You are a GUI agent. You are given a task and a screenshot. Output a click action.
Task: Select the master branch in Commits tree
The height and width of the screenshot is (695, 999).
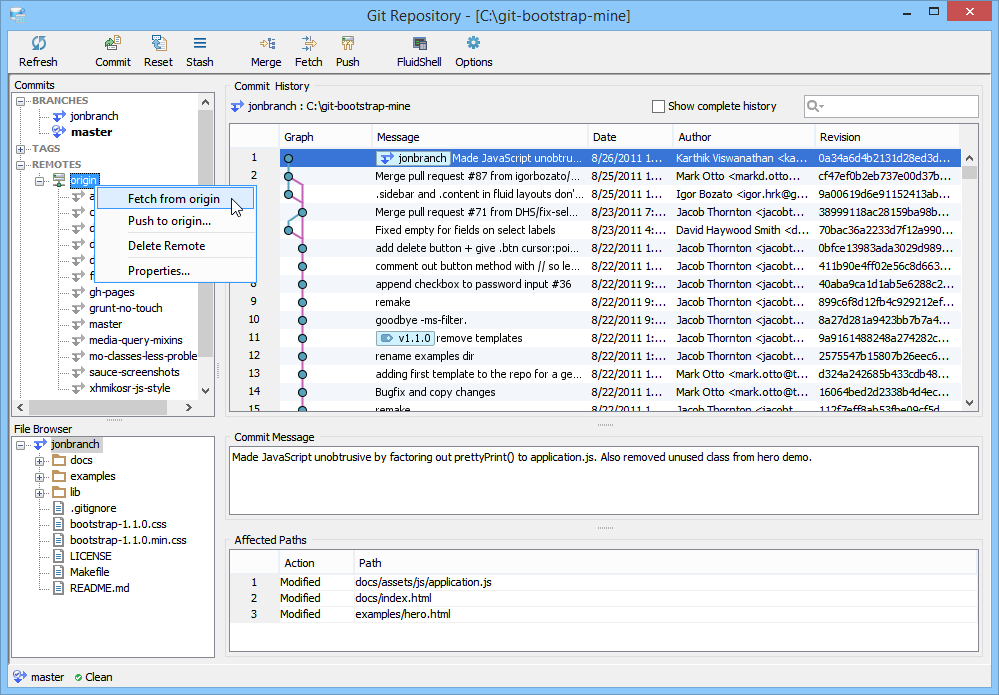(x=91, y=132)
